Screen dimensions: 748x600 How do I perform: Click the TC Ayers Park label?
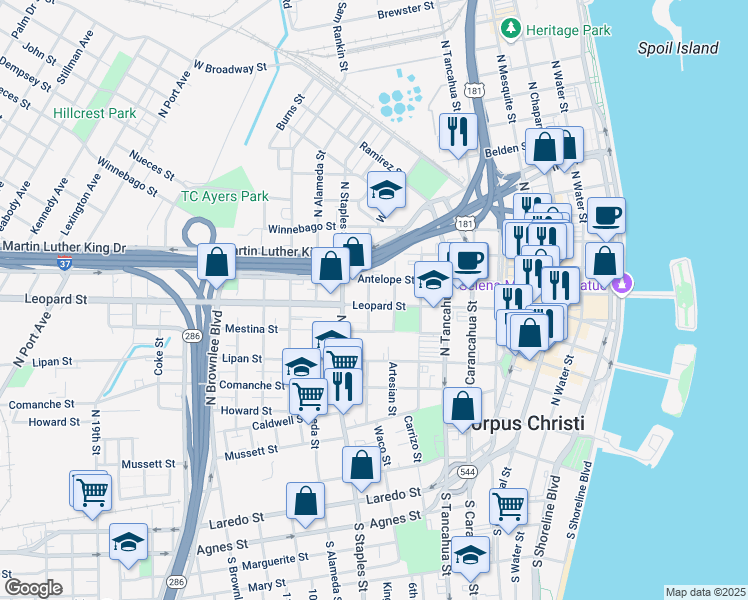point(225,196)
